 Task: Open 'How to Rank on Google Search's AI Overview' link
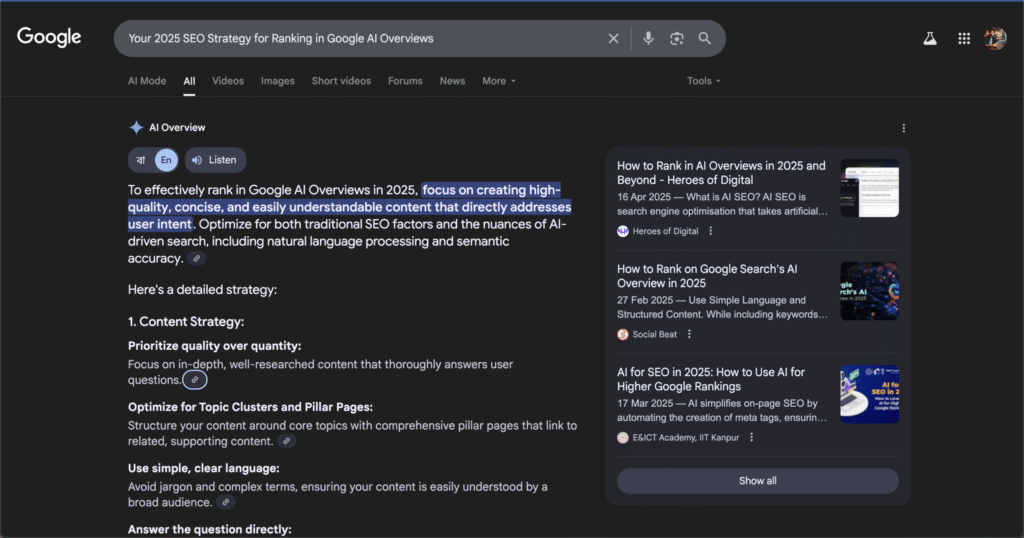[707, 276]
